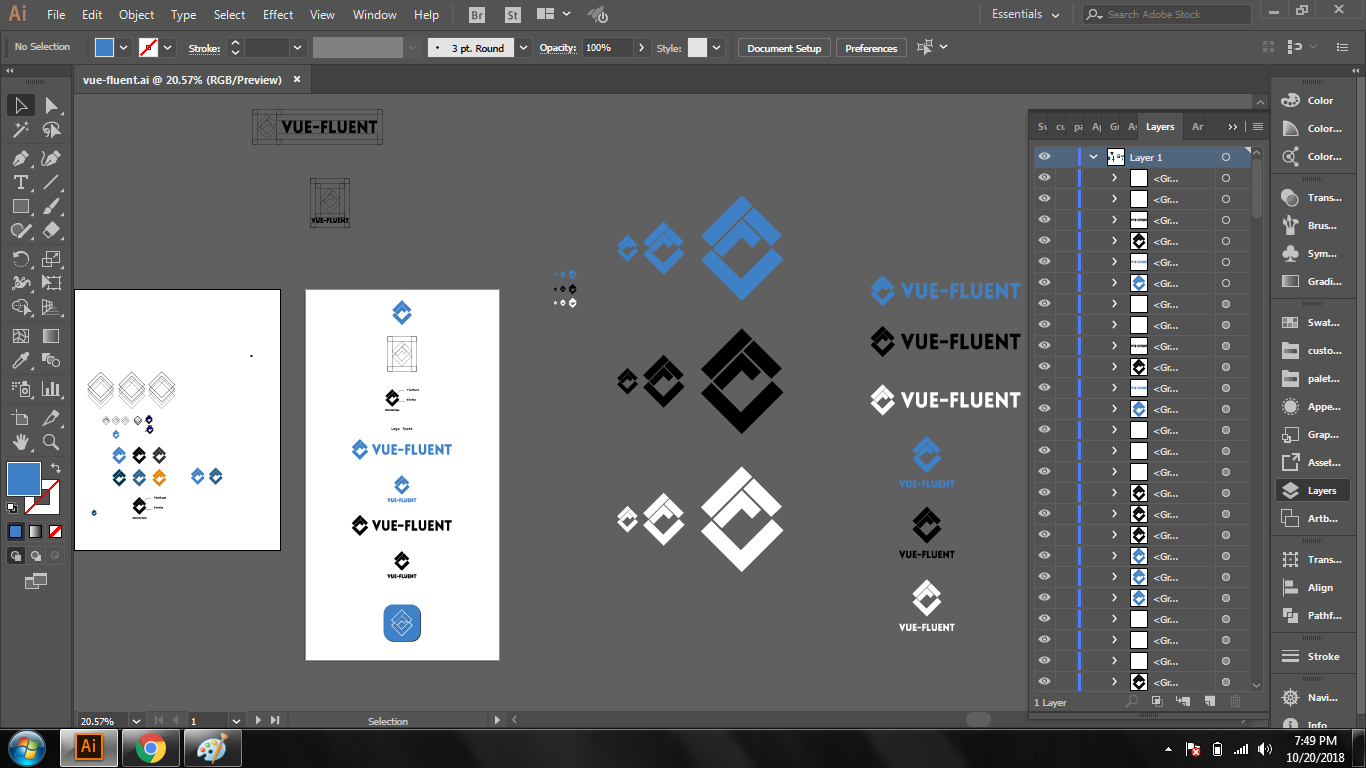The height and width of the screenshot is (768, 1366).
Task: Set paint mode to Gradient button
Action: tap(36, 531)
